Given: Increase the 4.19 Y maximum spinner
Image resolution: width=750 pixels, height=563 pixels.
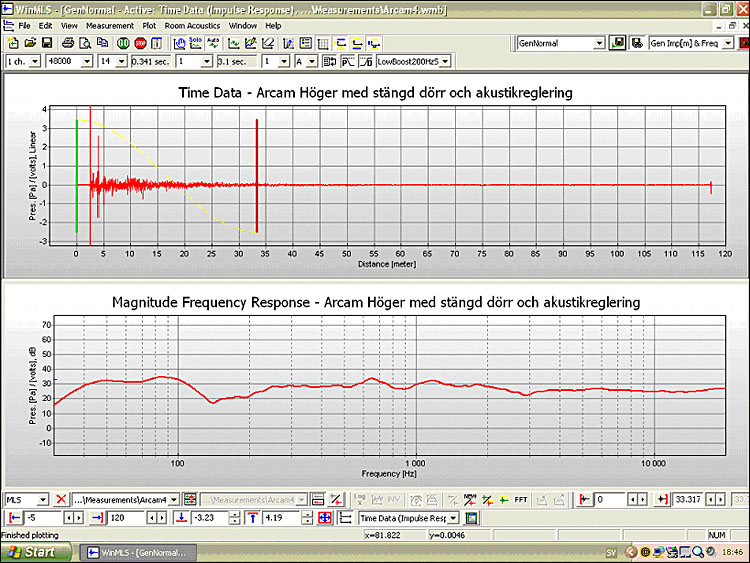Looking at the screenshot, I should click(x=307, y=515).
